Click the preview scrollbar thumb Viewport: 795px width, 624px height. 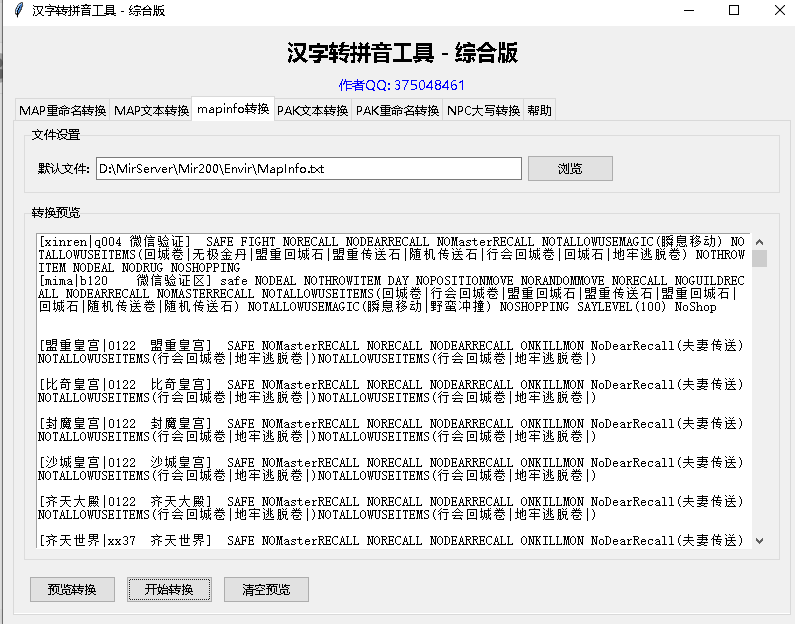pyautogui.click(x=759, y=259)
